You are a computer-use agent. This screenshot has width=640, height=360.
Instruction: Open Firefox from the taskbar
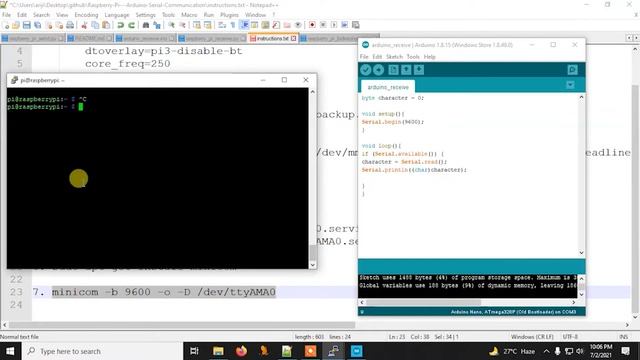(241, 351)
